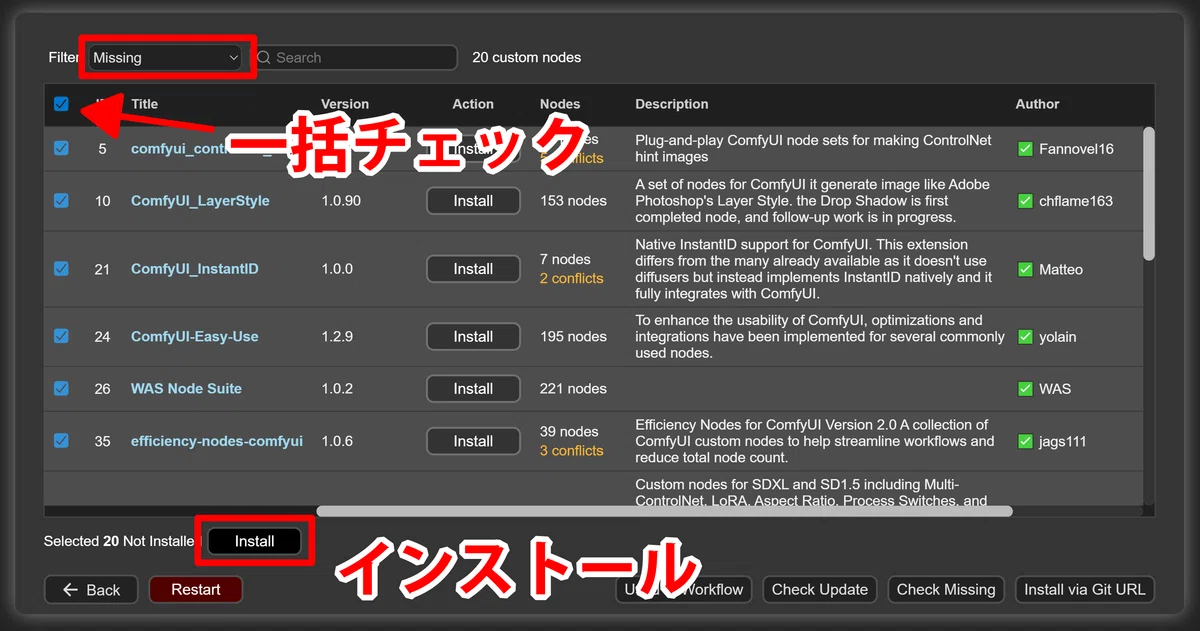Click ID 35 in the efficiency-nodes row
The height and width of the screenshot is (631, 1200).
click(x=102, y=441)
